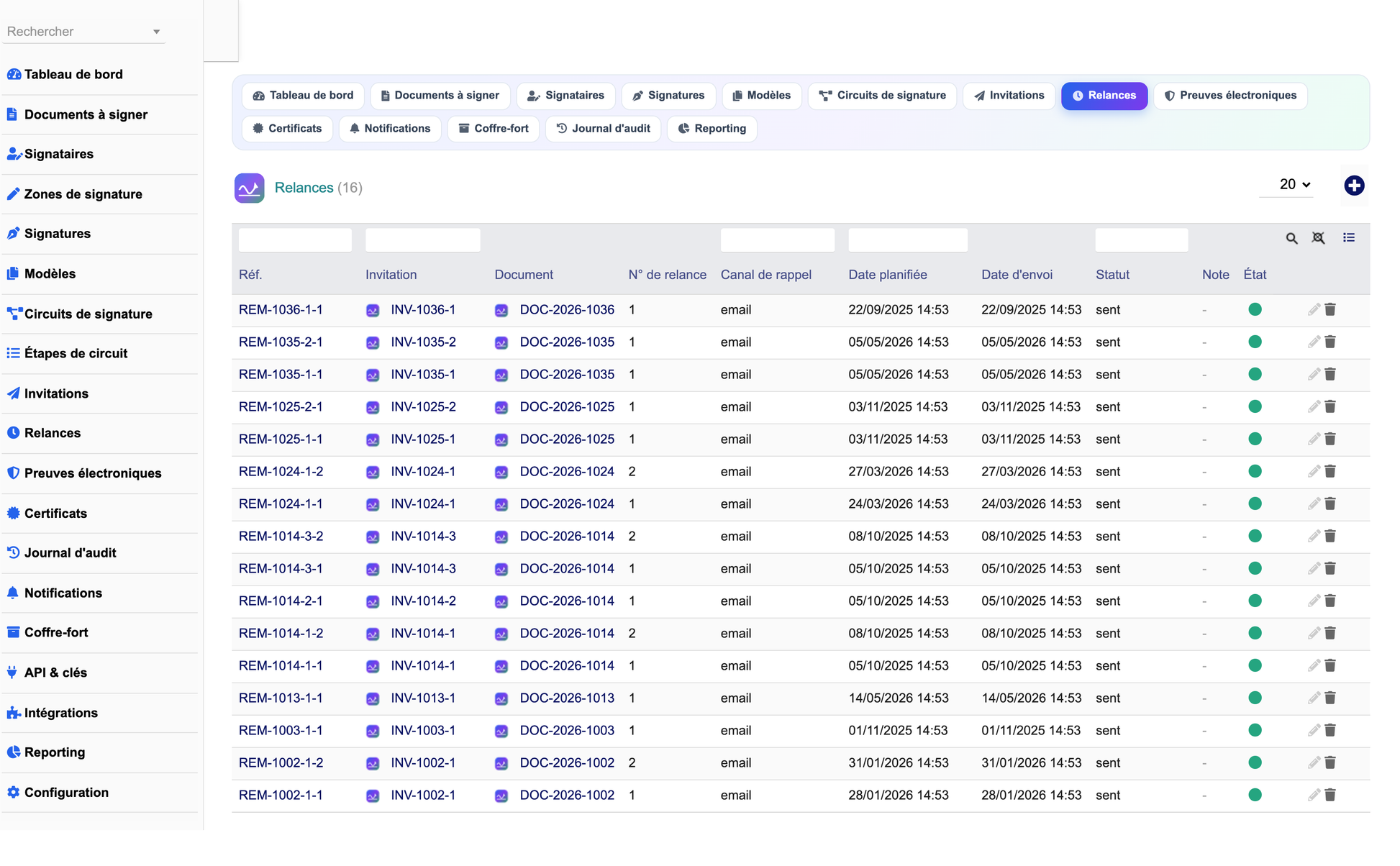Click the Relances page title
The height and width of the screenshot is (866, 1400).
(304, 188)
